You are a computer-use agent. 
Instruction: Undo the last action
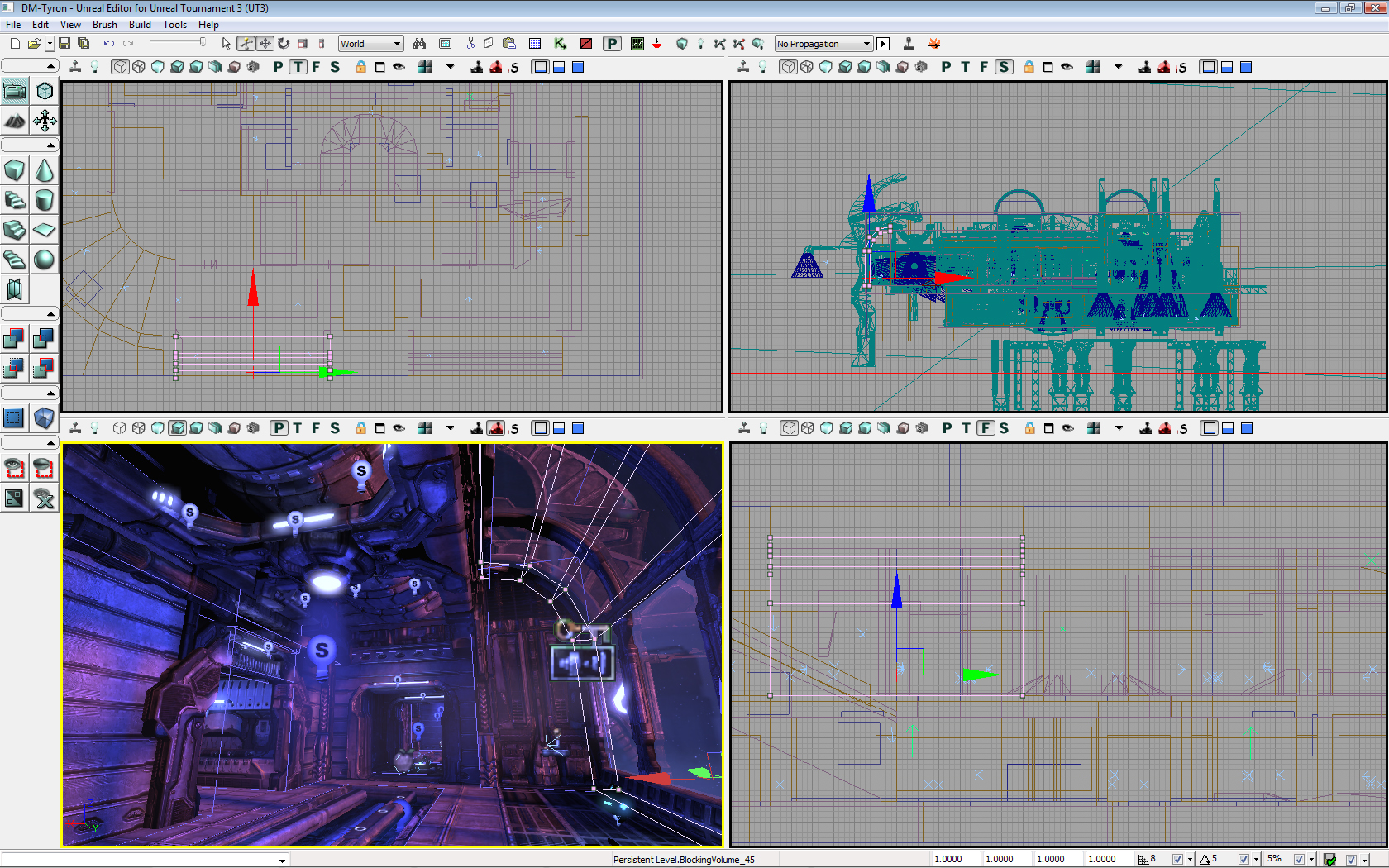point(108,44)
